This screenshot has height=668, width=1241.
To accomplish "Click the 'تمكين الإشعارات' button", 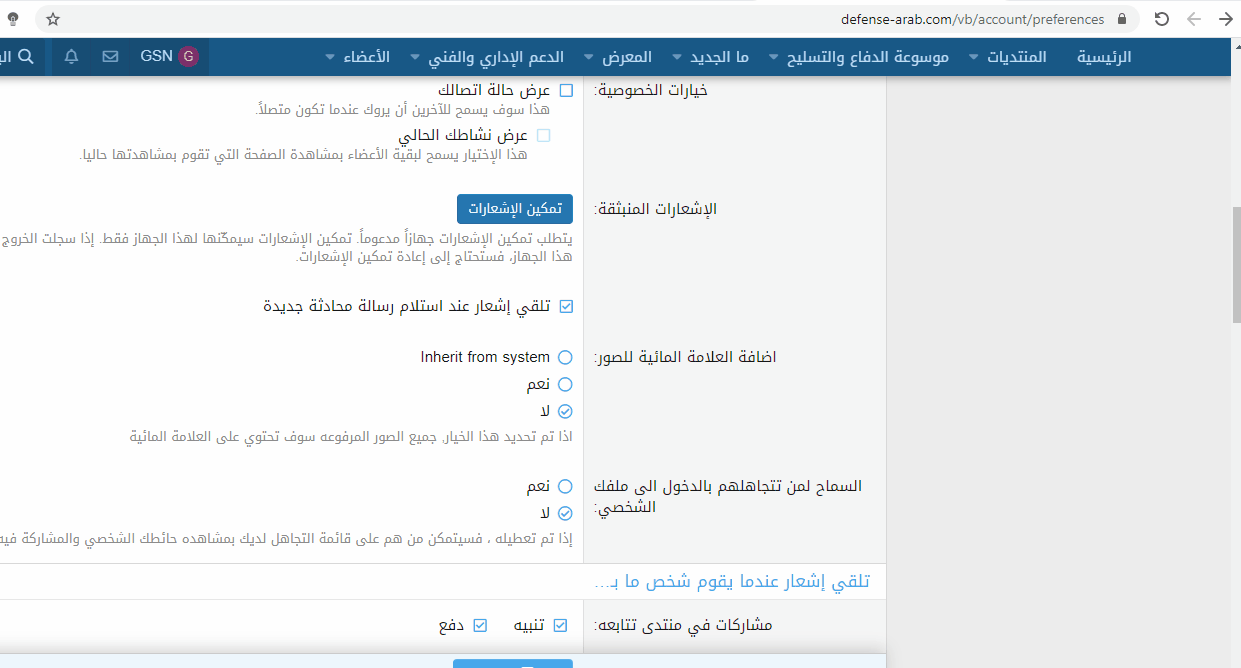I will [x=514, y=209].
